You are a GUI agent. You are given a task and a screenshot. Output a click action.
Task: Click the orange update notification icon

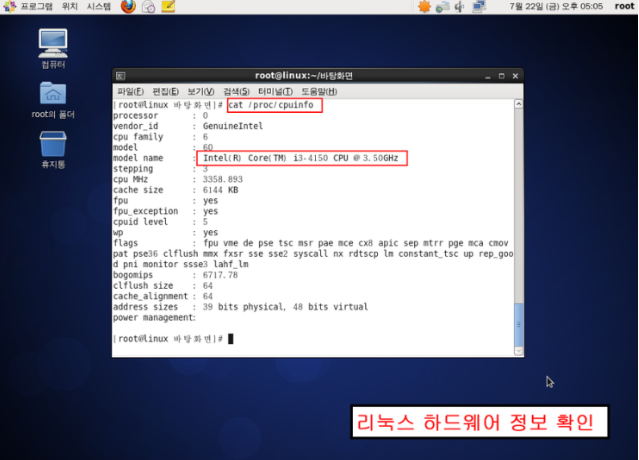pyautogui.click(x=424, y=7)
